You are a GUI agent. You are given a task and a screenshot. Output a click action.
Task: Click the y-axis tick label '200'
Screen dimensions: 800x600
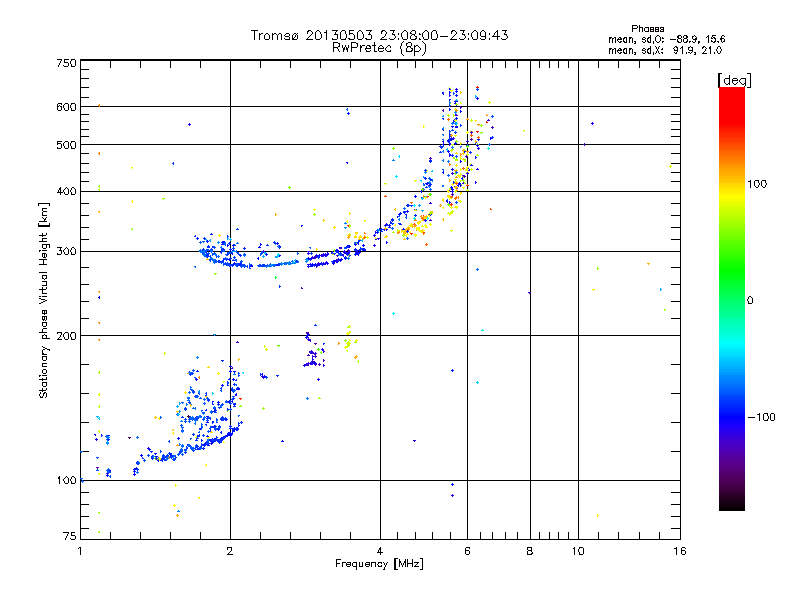coord(66,336)
